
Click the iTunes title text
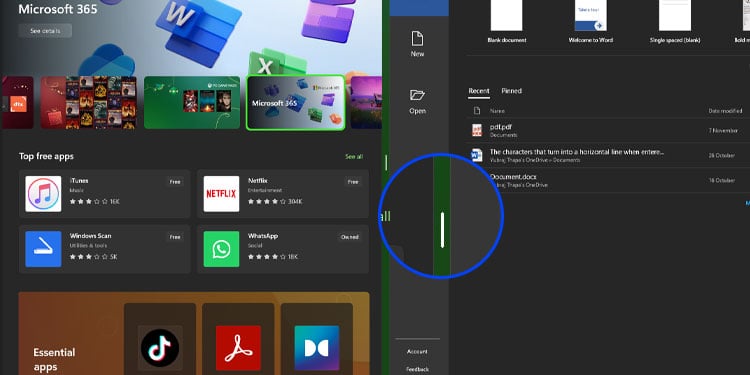pyautogui.click(x=79, y=181)
